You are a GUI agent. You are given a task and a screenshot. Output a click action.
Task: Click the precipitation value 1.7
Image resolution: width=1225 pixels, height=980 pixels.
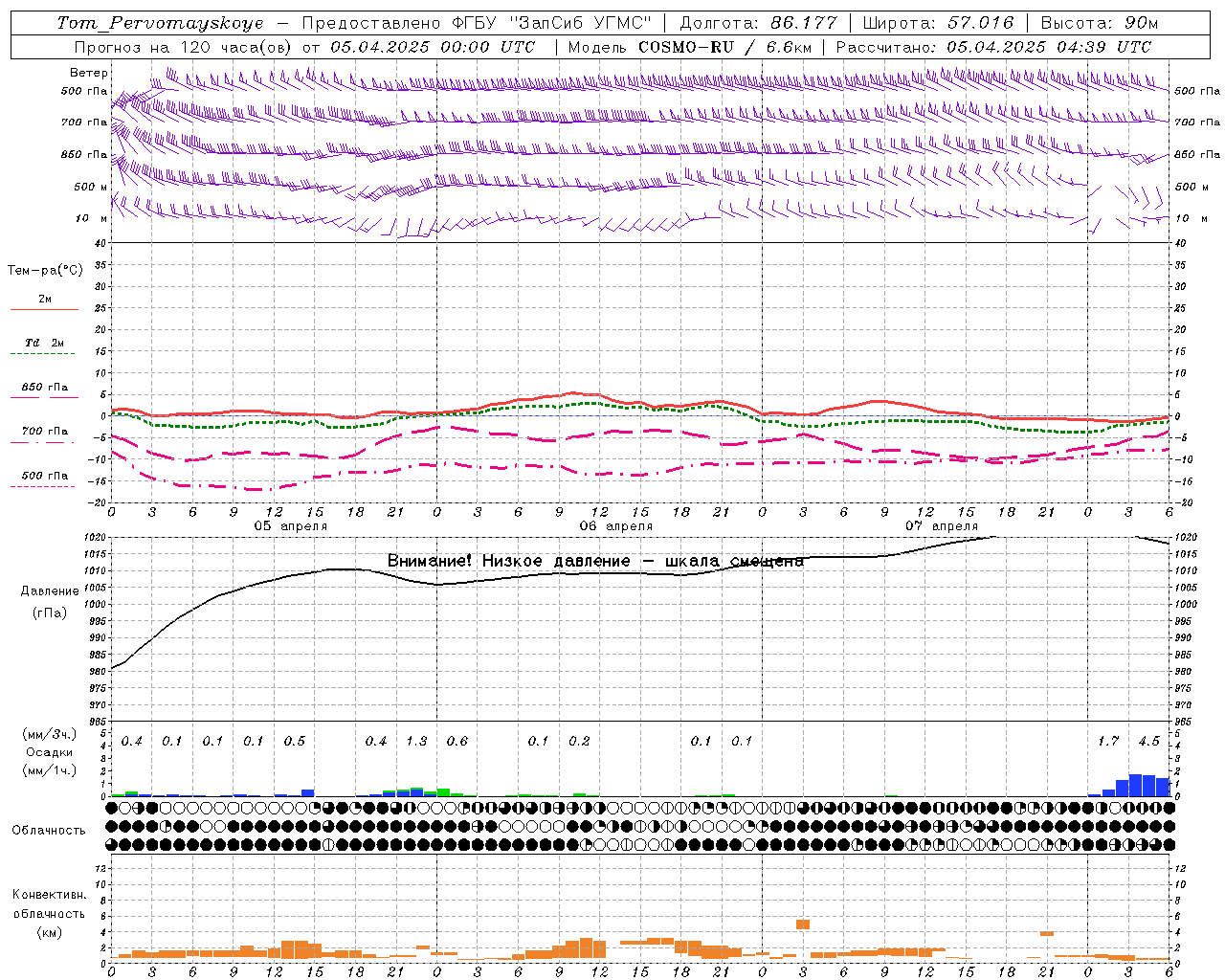pyautogui.click(x=1108, y=741)
